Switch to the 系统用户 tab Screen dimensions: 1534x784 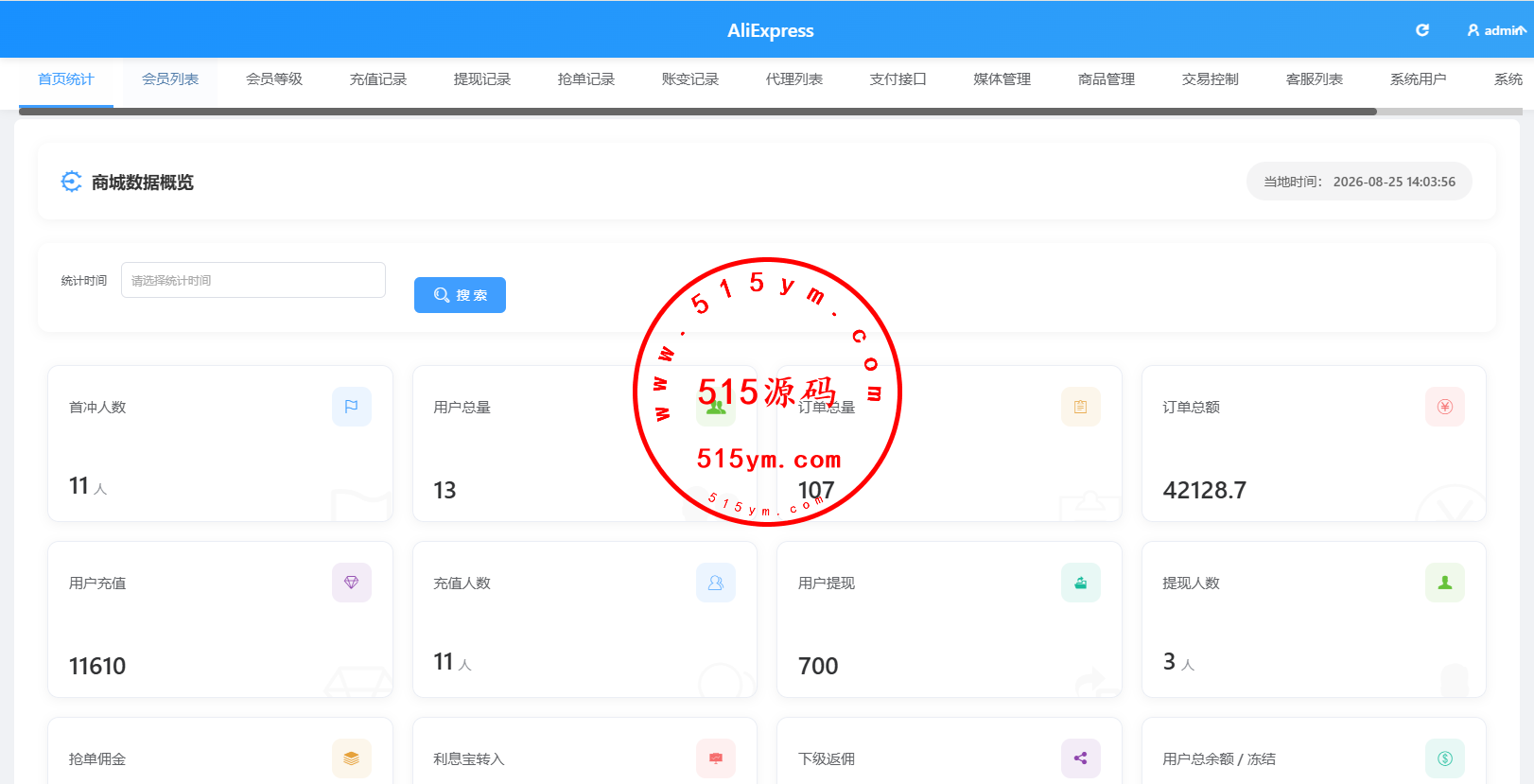[1419, 79]
